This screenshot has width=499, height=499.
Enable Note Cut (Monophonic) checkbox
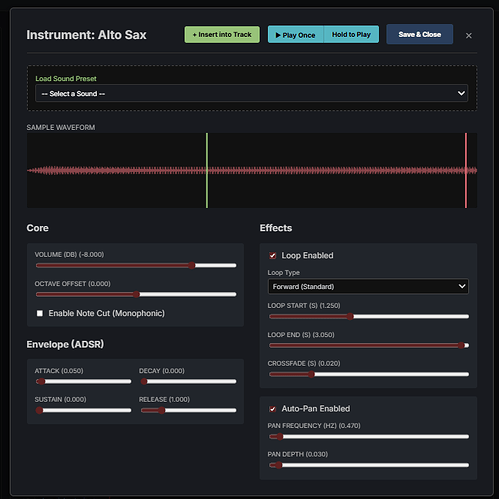point(40,313)
